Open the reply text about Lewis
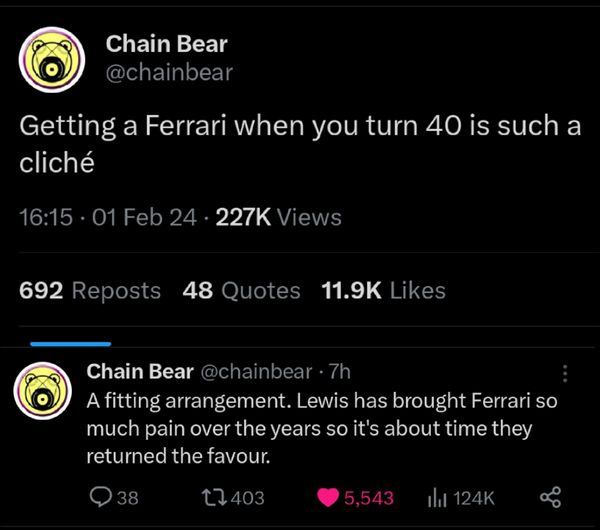This screenshot has height=530, width=600. click(322, 428)
